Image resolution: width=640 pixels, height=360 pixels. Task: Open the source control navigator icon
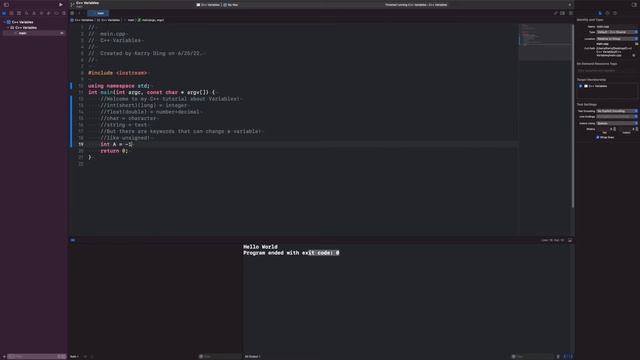pos(11,13)
